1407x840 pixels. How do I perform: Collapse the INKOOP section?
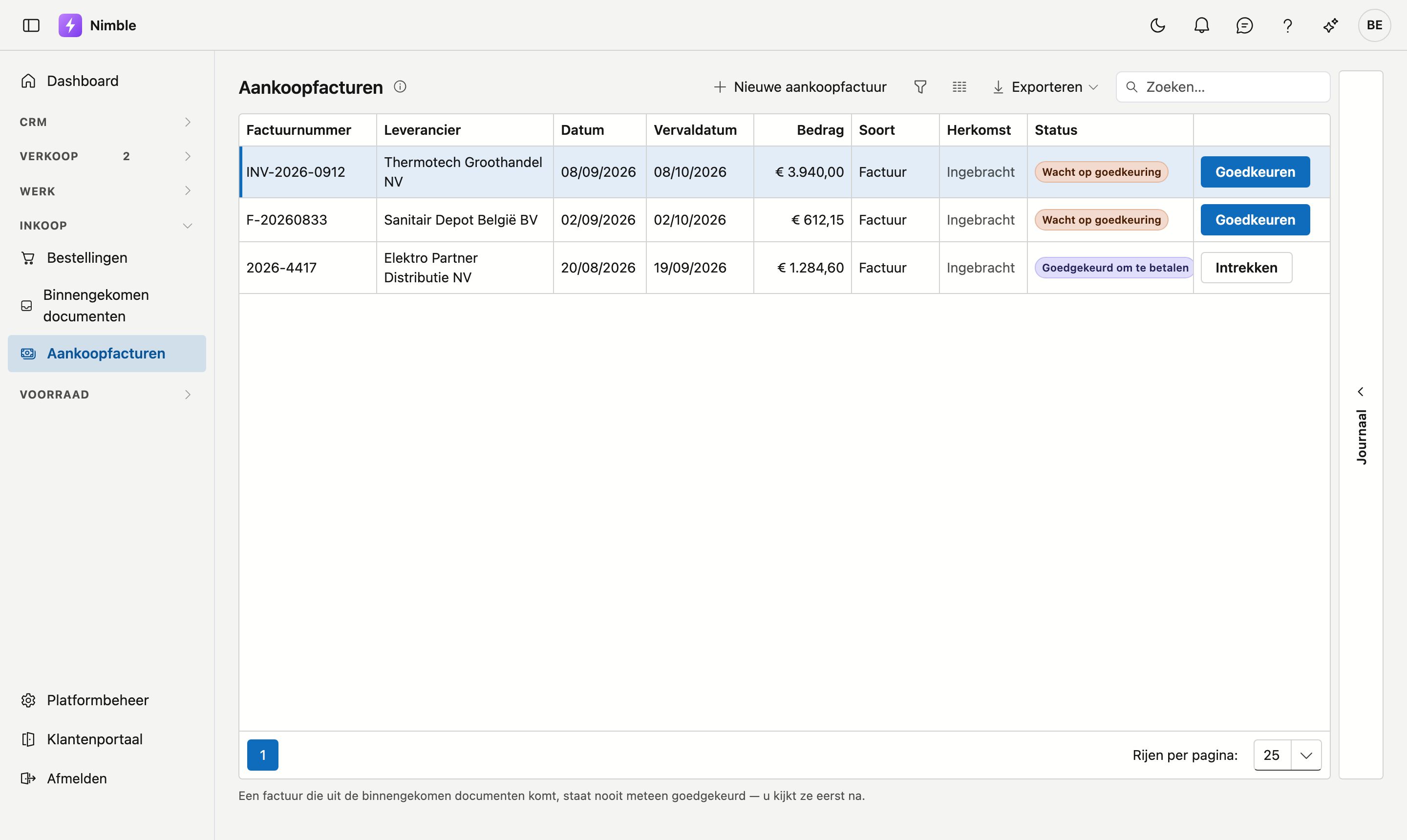(107, 225)
